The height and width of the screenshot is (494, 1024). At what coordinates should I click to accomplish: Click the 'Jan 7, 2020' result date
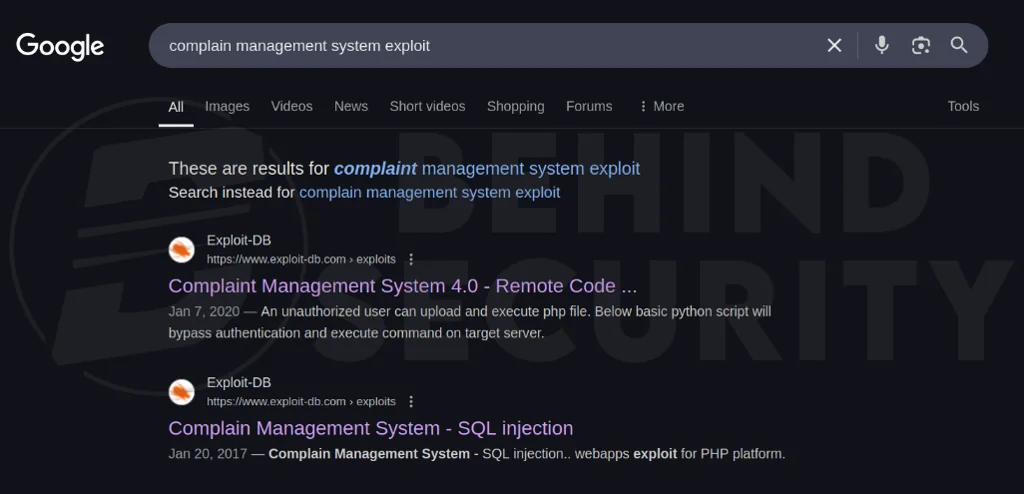coord(204,312)
